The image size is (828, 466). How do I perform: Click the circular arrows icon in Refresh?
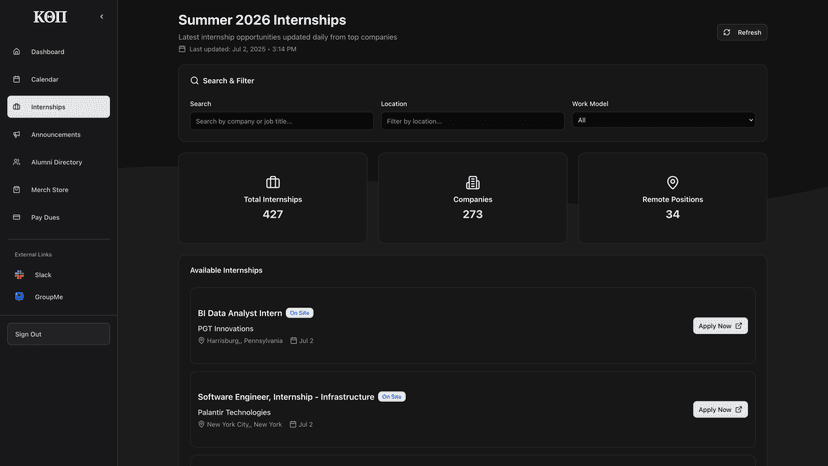click(727, 32)
